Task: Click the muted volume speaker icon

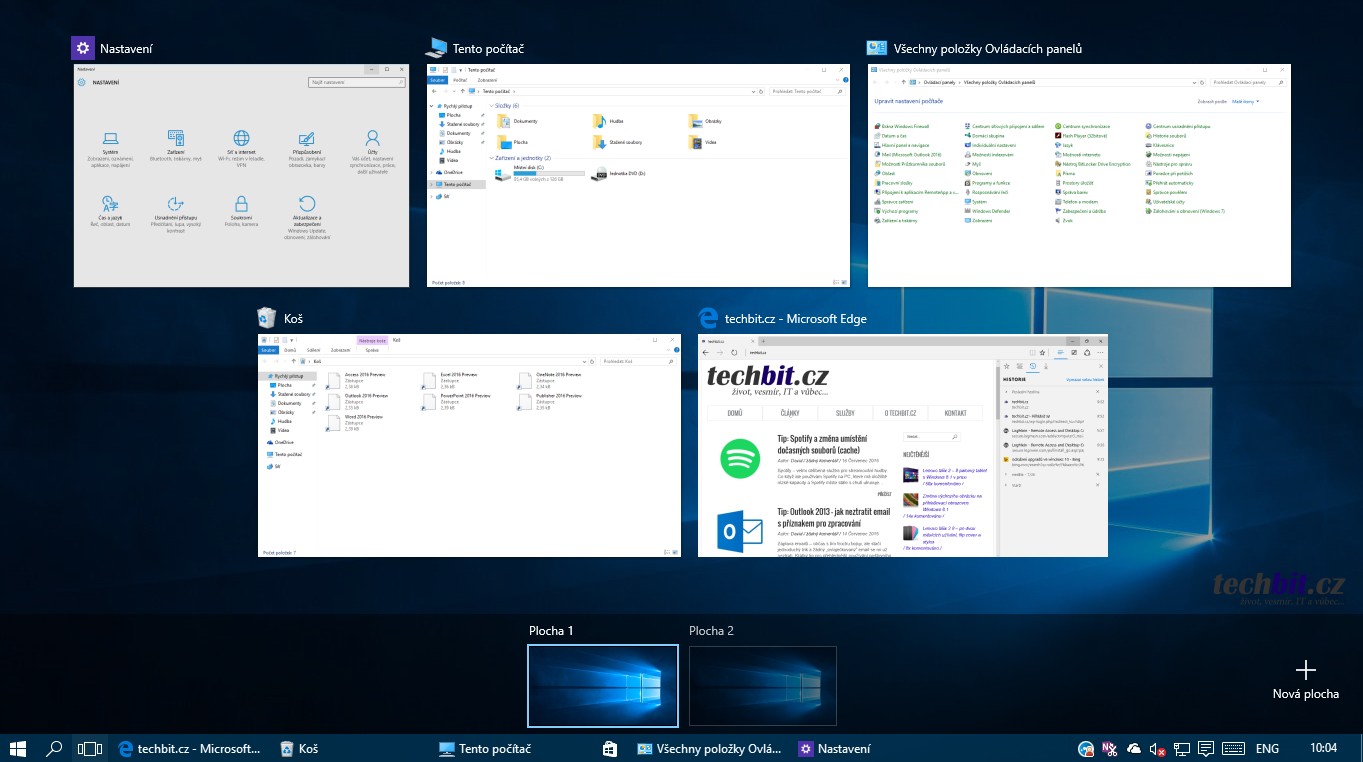Action: (1157, 748)
